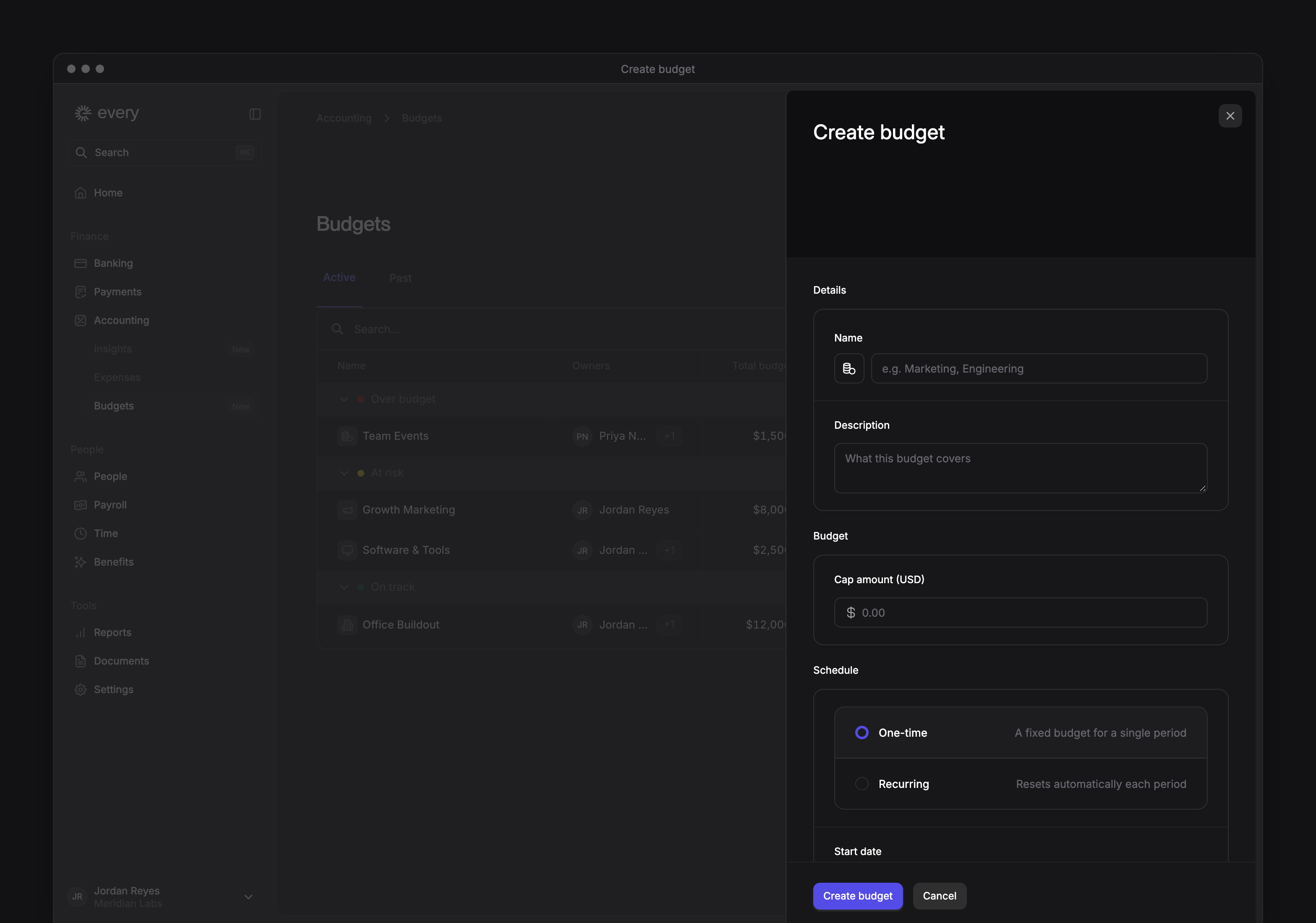Click the sidebar Search field
Image resolution: width=1316 pixels, height=923 pixels.
(164, 153)
